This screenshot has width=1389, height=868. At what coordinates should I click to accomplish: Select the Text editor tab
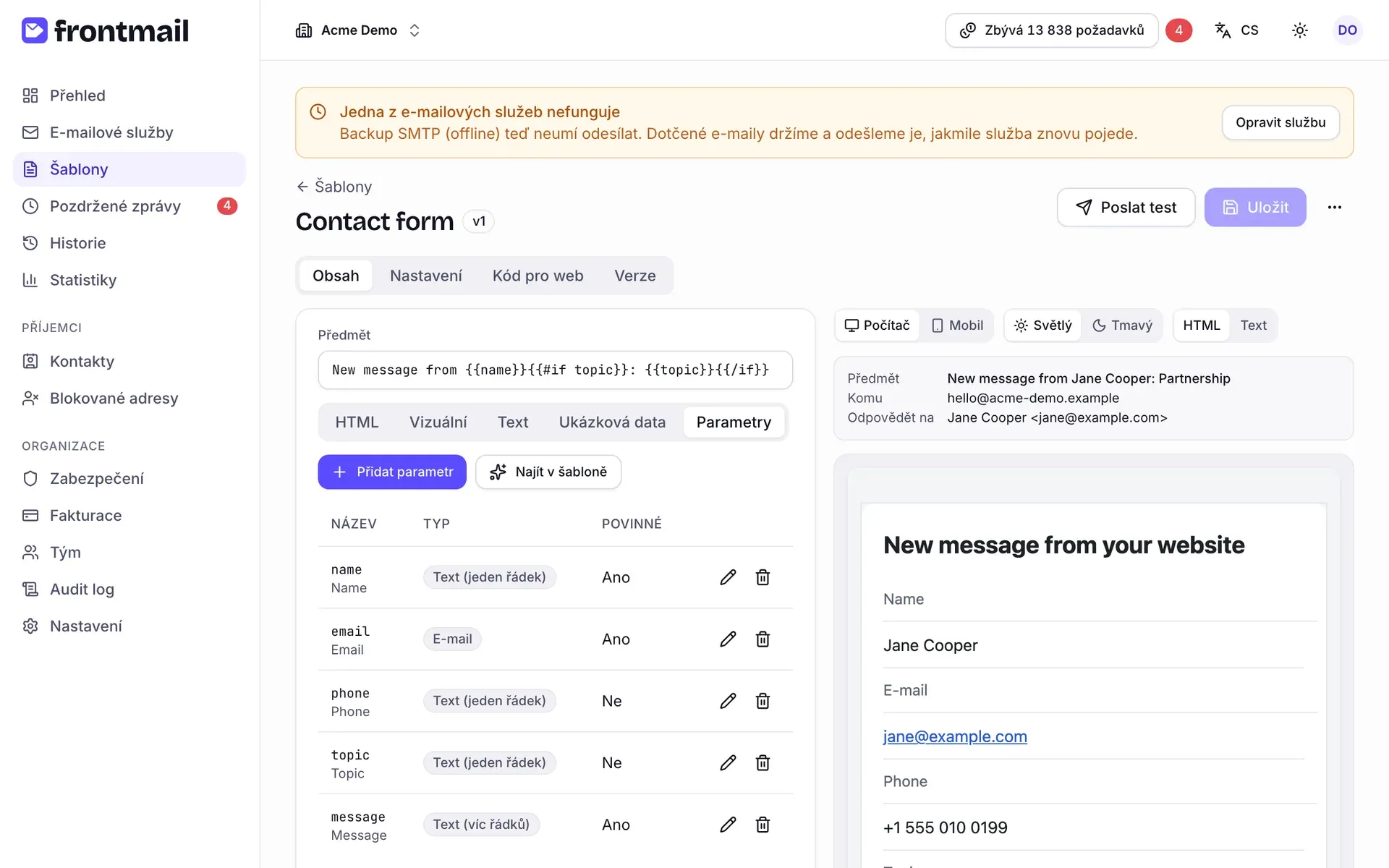513,422
